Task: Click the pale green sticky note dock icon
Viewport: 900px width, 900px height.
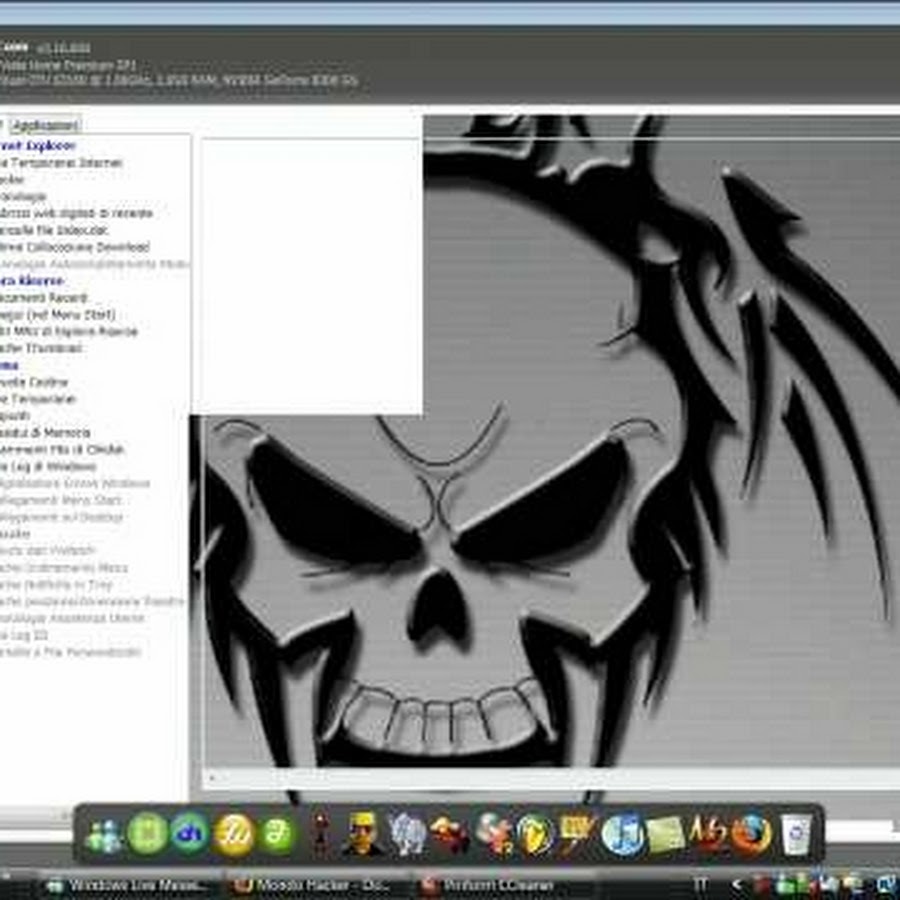Action: 665,835
